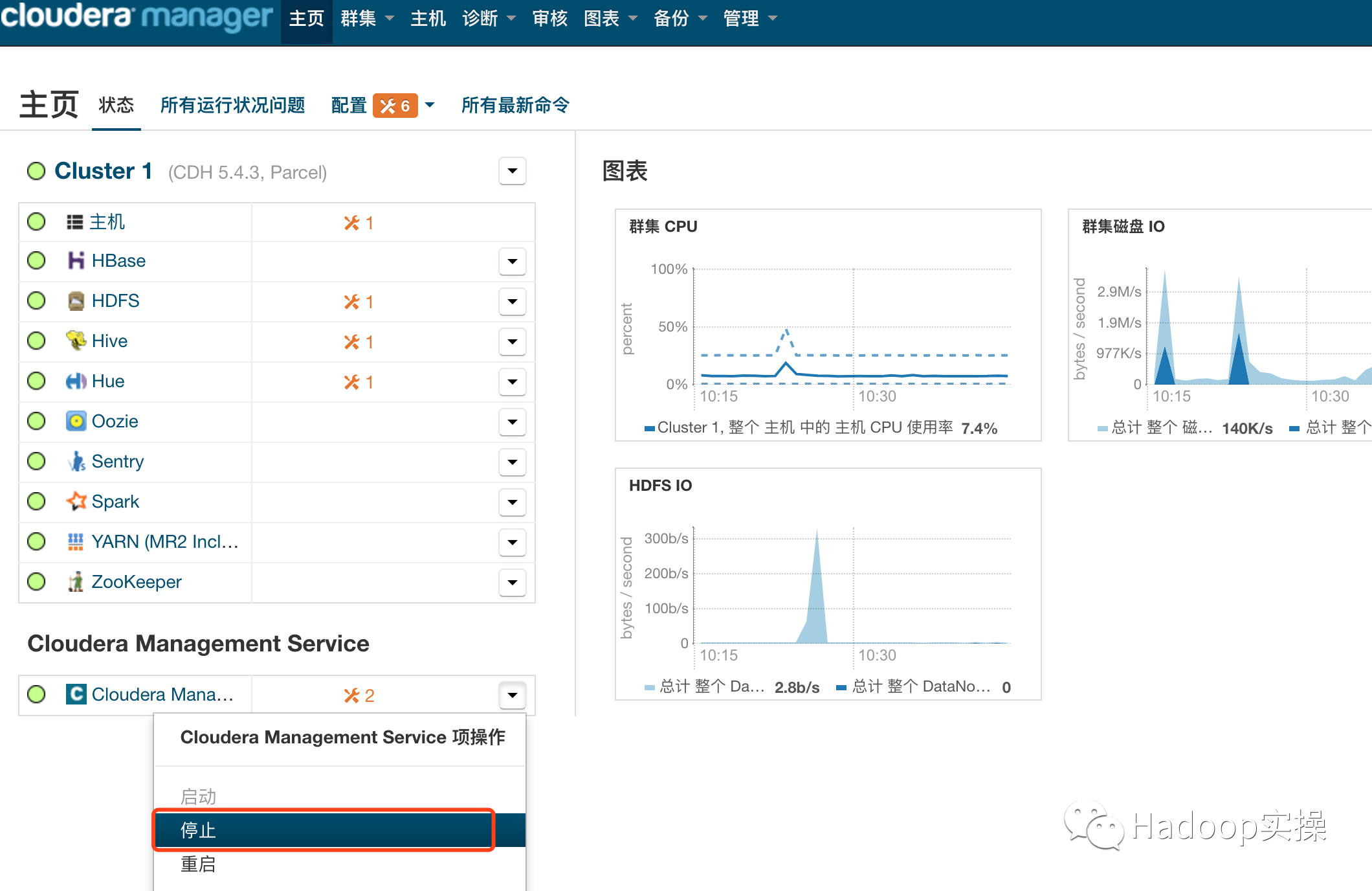Viewport: 1372px width, 891px height.
Task: Open the Hive actions dropdown
Action: pos(513,342)
